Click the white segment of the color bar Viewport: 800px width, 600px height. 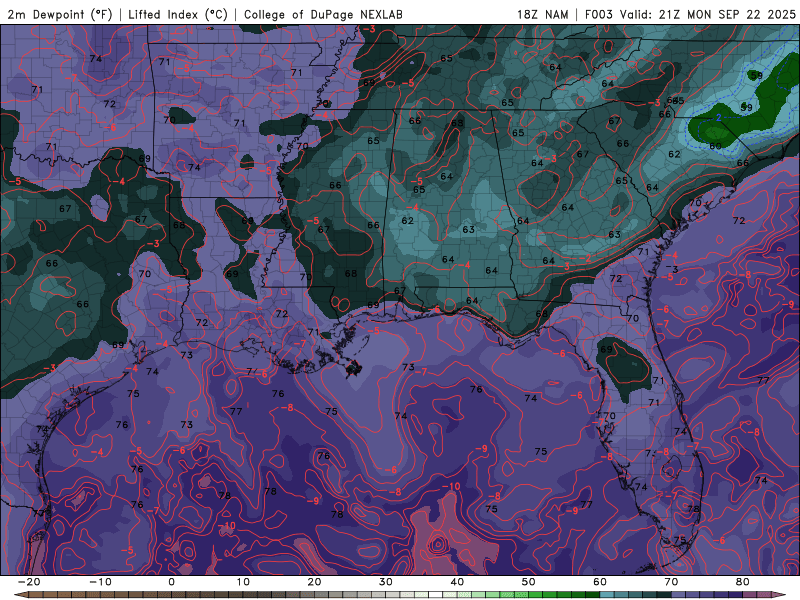[x=435, y=595]
